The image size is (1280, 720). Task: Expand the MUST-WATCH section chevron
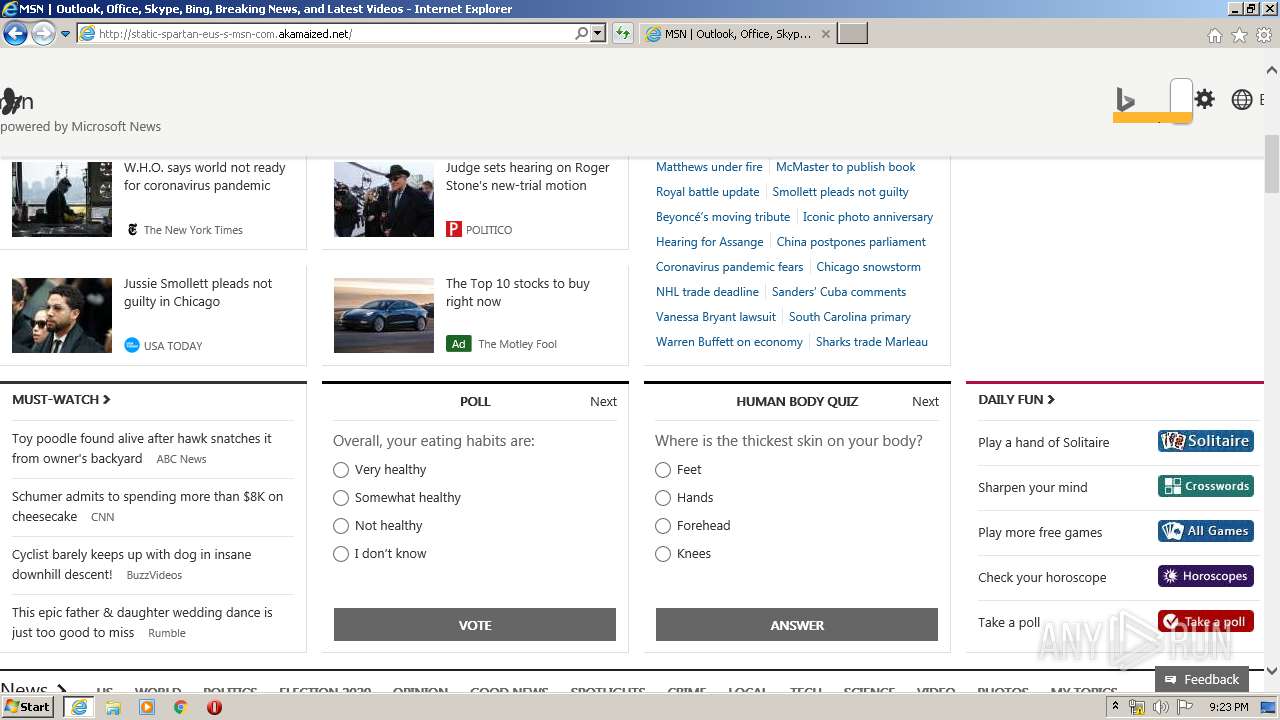tap(107, 399)
